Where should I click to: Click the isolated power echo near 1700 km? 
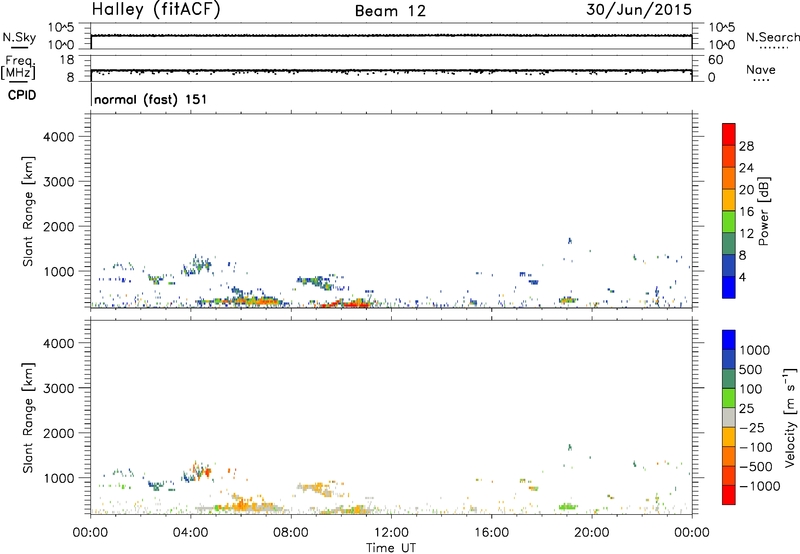coord(570,240)
